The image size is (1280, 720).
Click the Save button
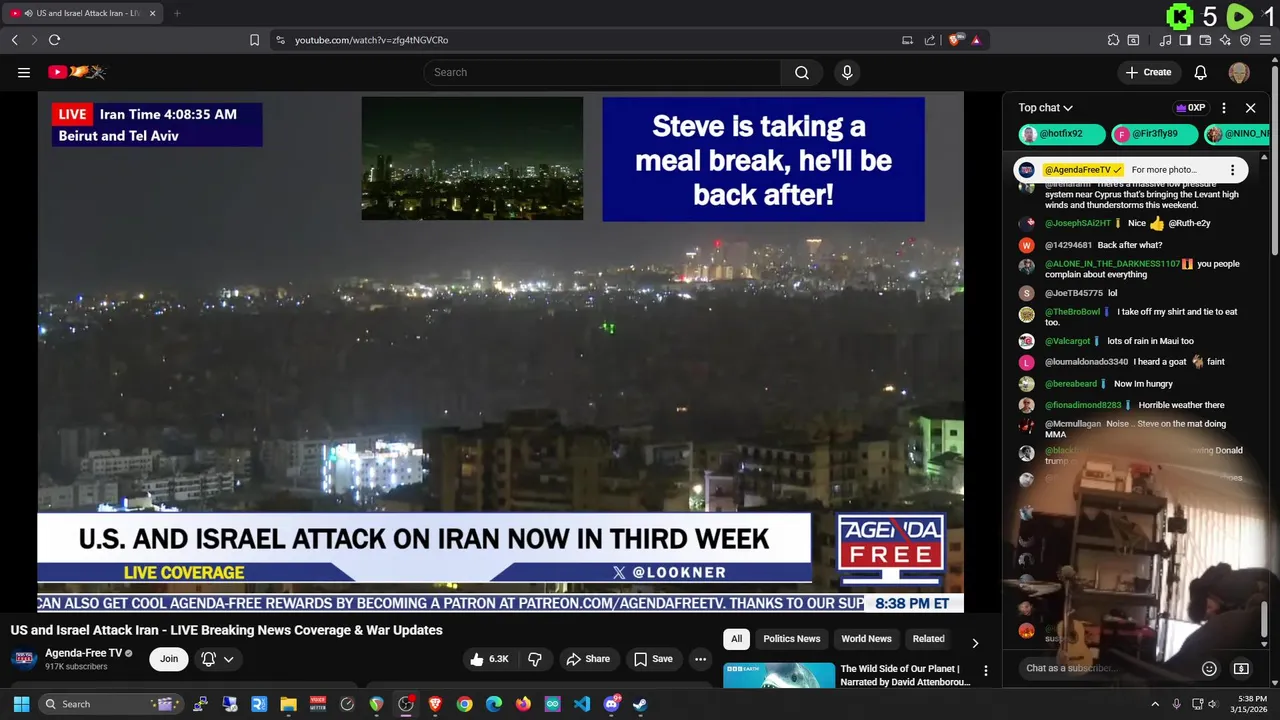click(x=652, y=659)
